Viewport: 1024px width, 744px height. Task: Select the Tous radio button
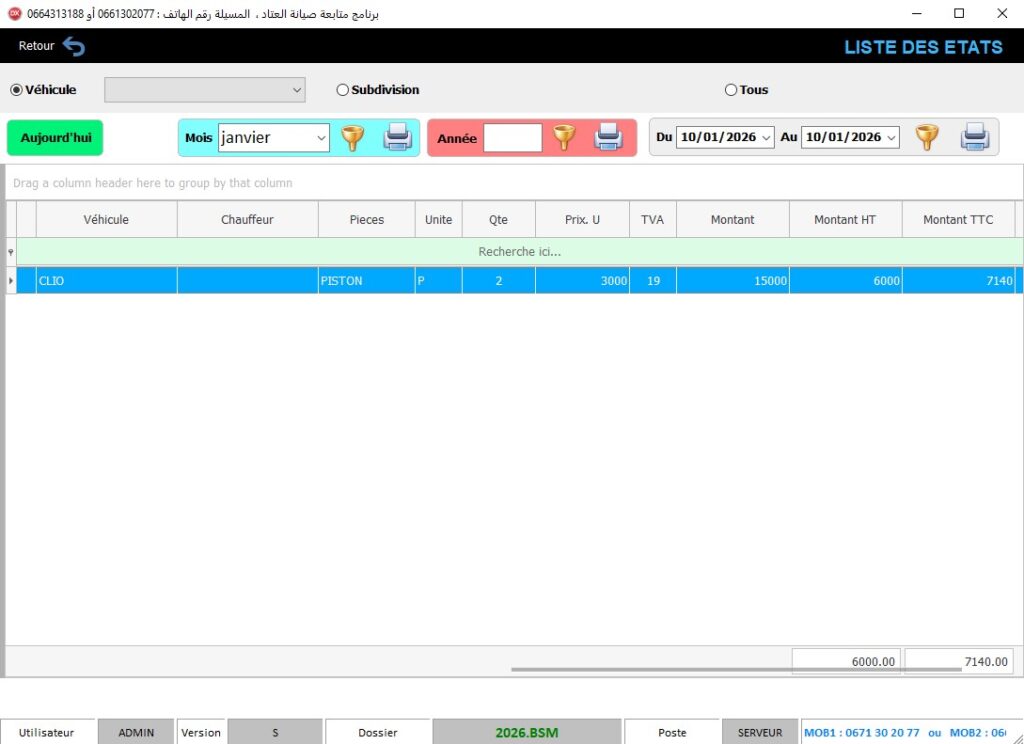click(731, 90)
